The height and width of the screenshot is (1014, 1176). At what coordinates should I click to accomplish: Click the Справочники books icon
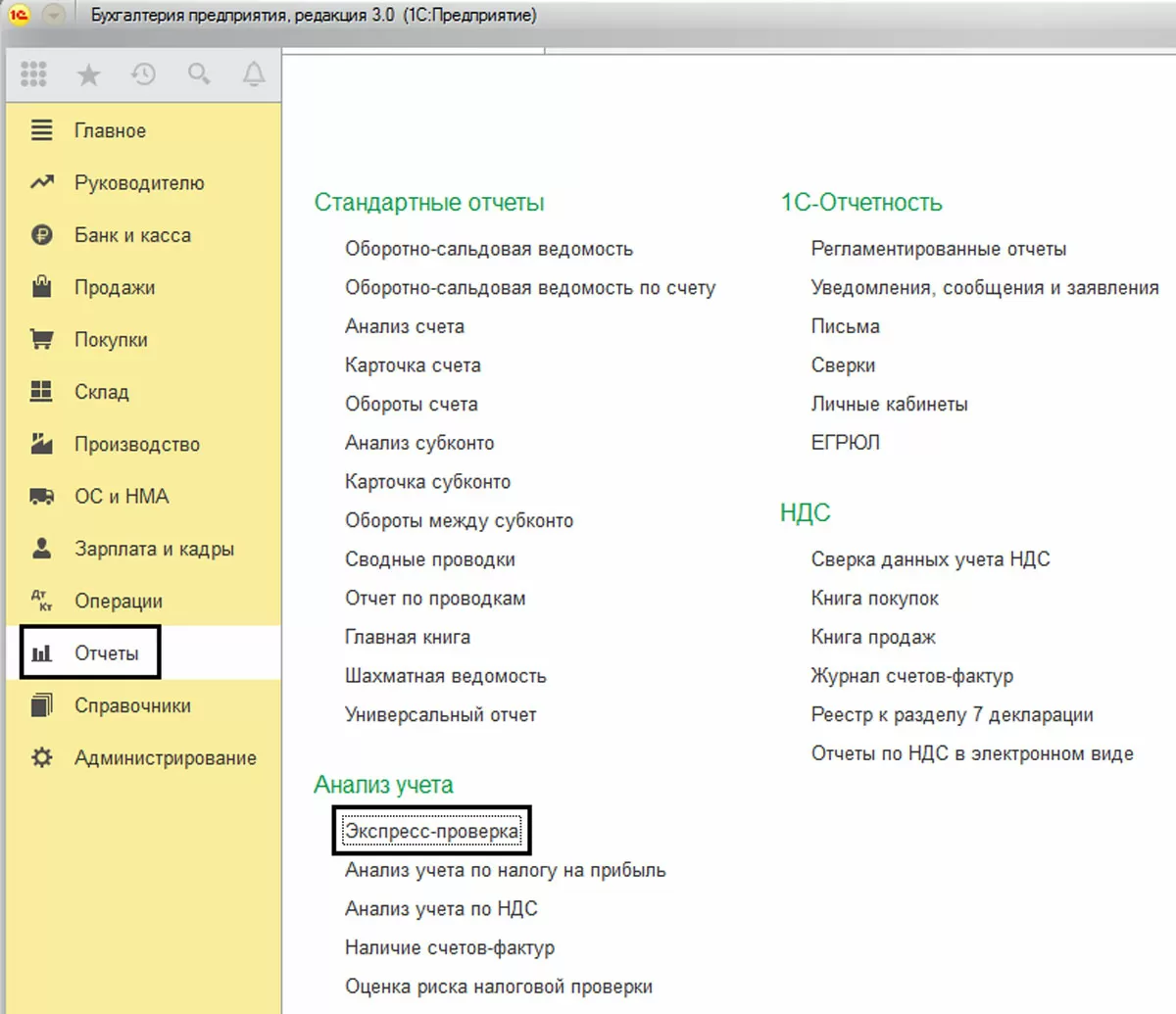coord(41,704)
